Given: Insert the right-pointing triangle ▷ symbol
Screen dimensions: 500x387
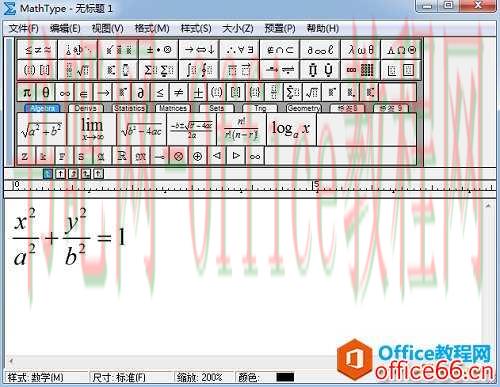Looking at the screenshot, I should coord(236,156).
